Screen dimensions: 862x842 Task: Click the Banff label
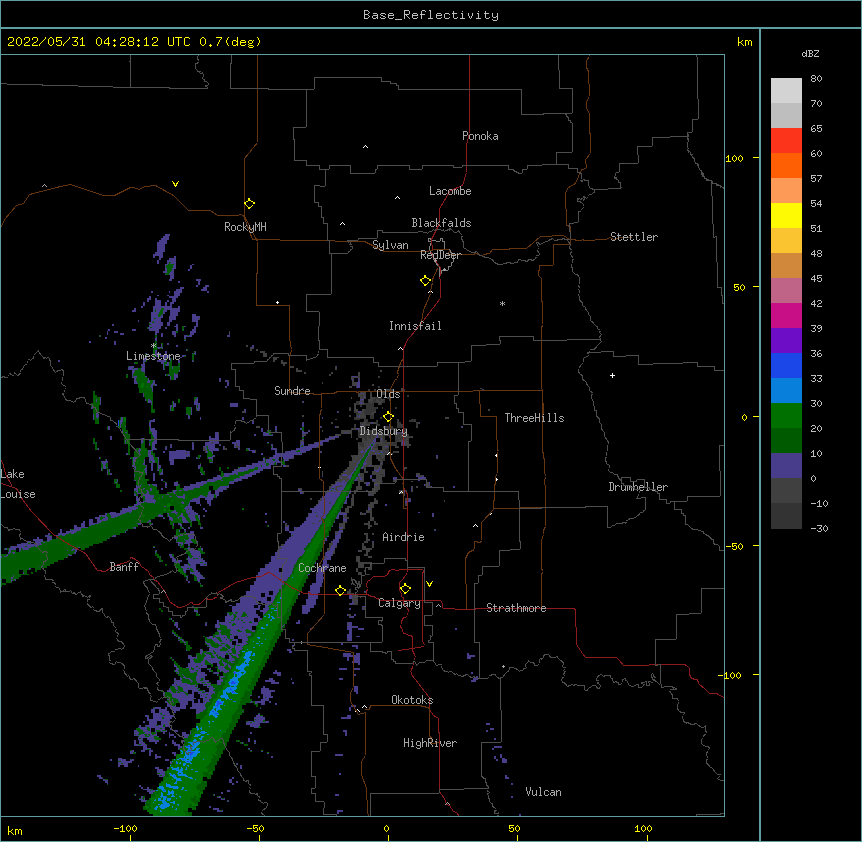click(124, 567)
